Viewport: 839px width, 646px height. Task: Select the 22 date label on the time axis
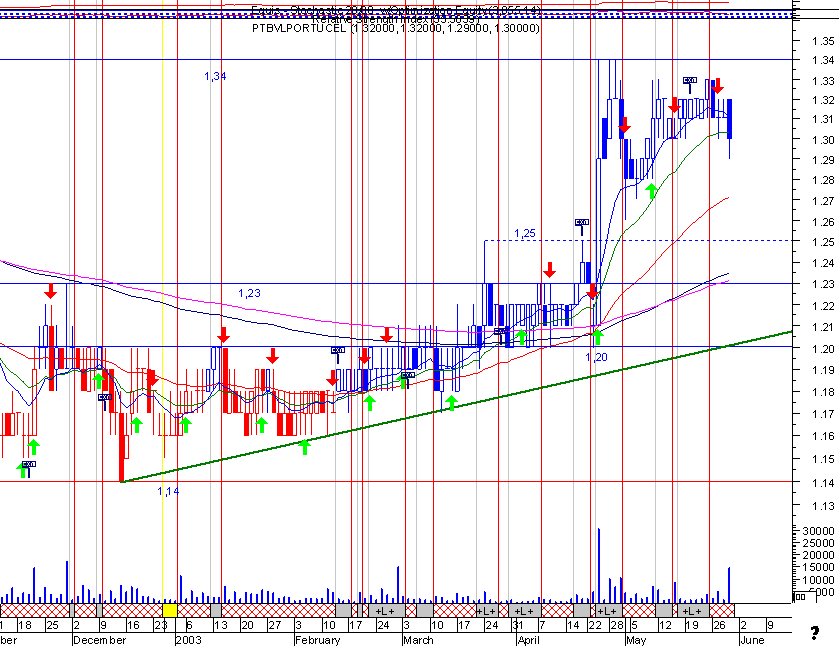594,625
